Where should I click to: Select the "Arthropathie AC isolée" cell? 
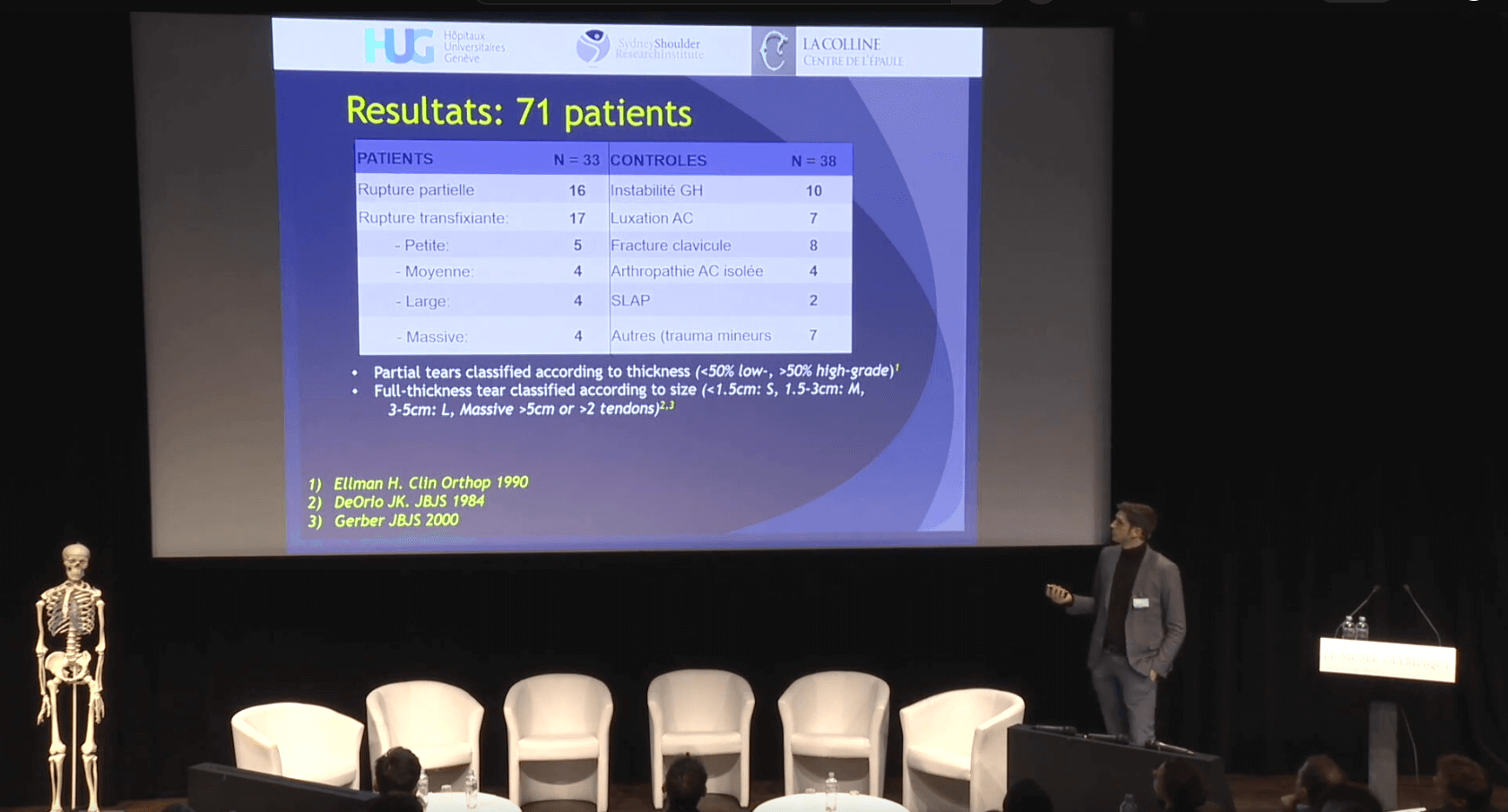[687, 272]
